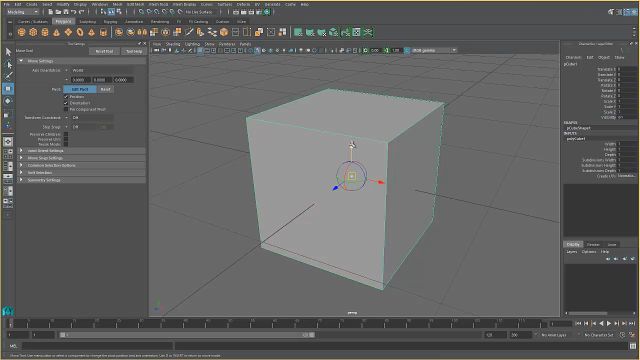Click the IPR render green icon
Viewport: 640px width, 360px height.
coord(267,12)
